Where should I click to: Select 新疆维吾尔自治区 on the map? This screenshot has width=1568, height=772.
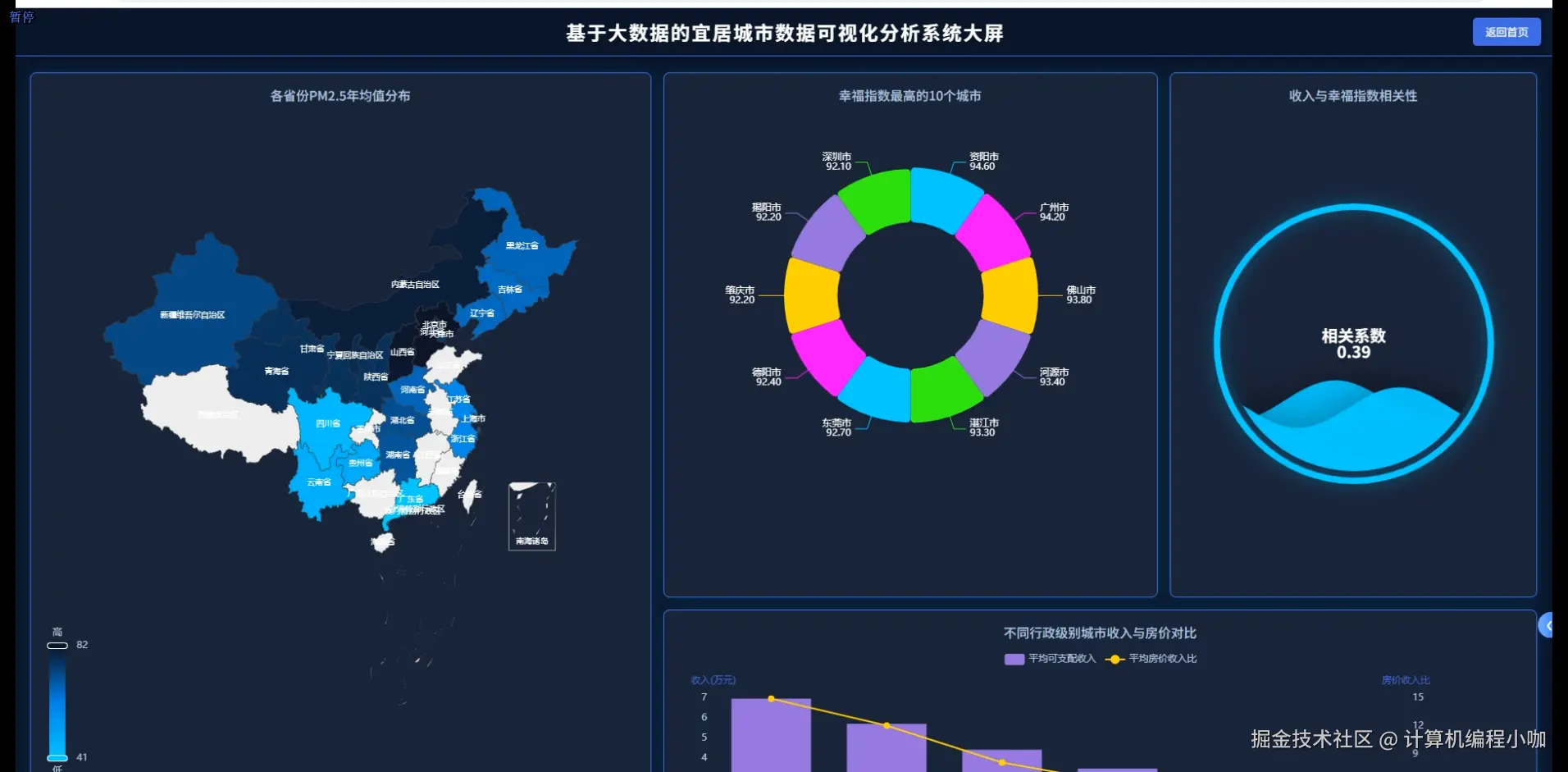click(192, 315)
